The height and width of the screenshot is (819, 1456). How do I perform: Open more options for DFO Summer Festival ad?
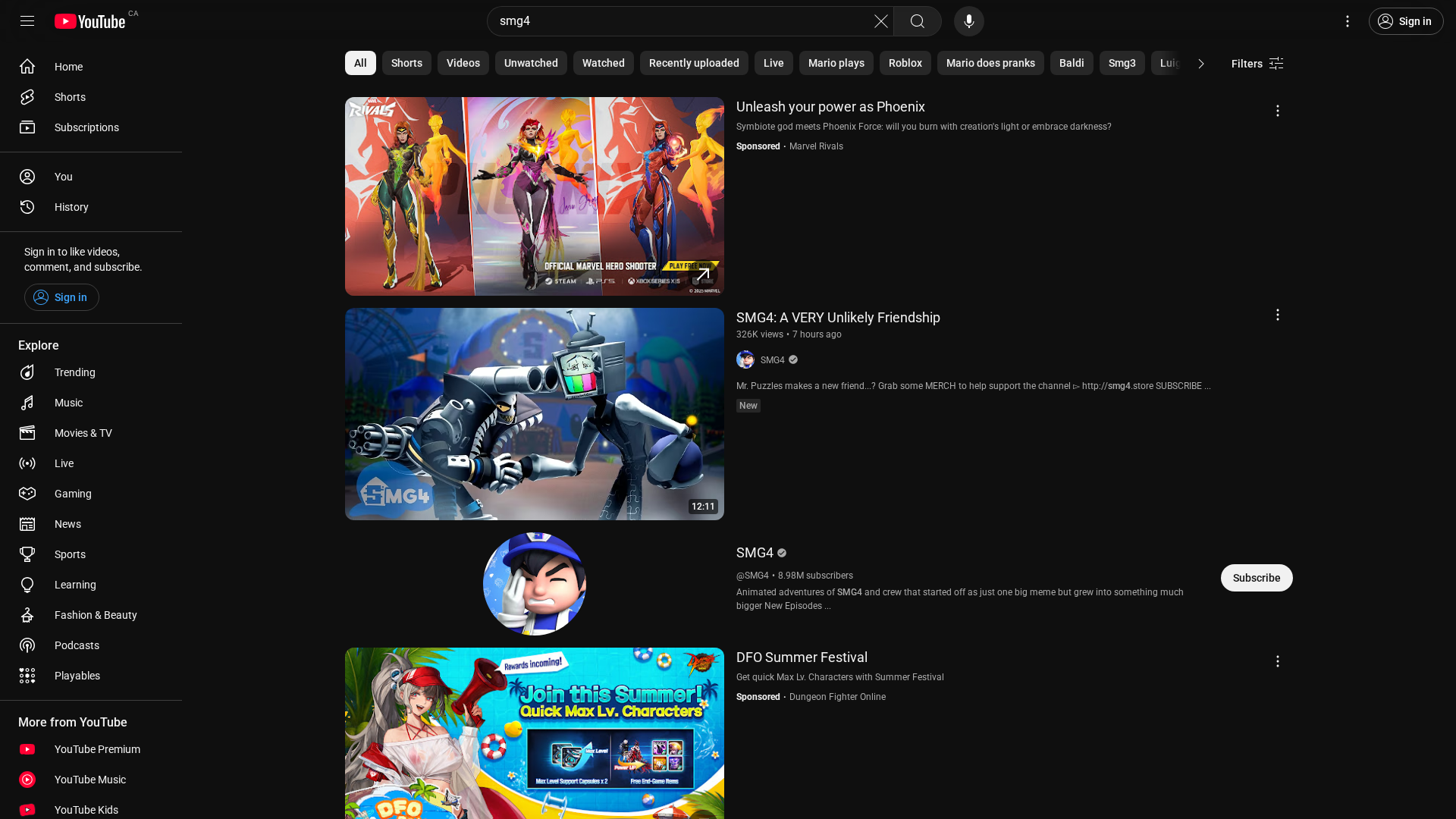pyautogui.click(x=1277, y=661)
